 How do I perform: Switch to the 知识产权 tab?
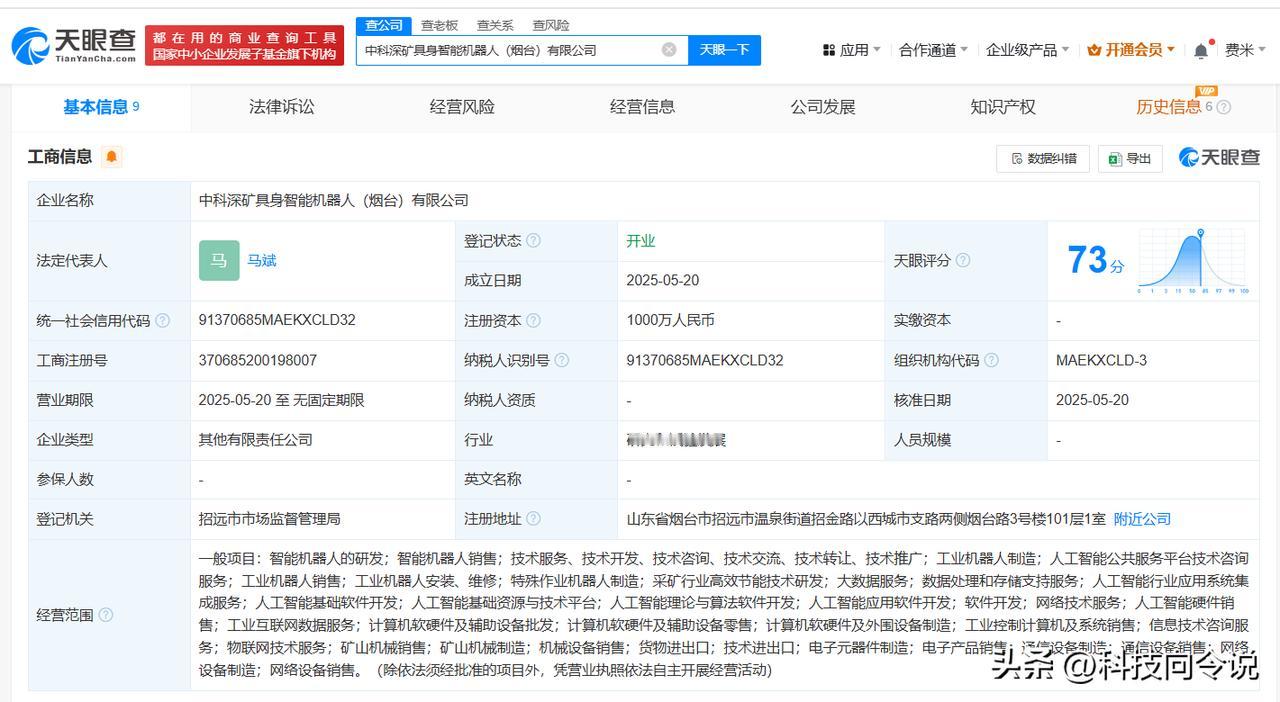tap(1003, 107)
